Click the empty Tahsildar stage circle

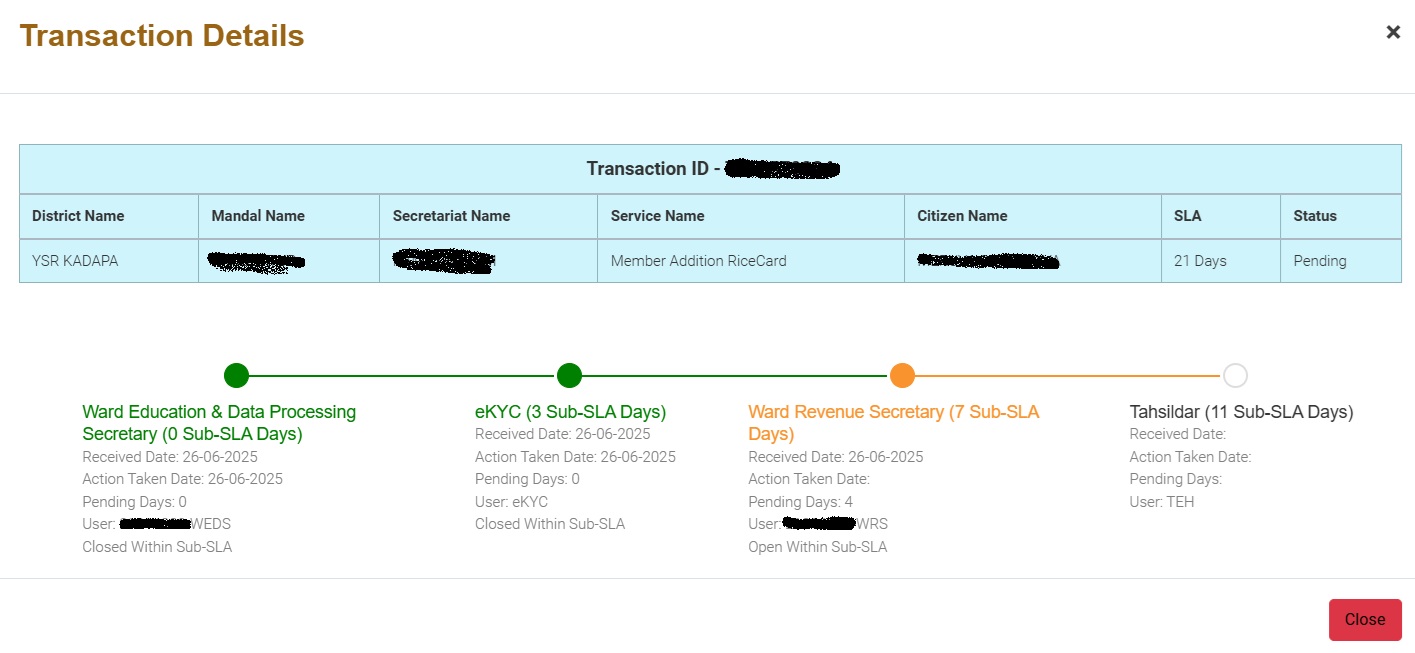[x=1235, y=376]
